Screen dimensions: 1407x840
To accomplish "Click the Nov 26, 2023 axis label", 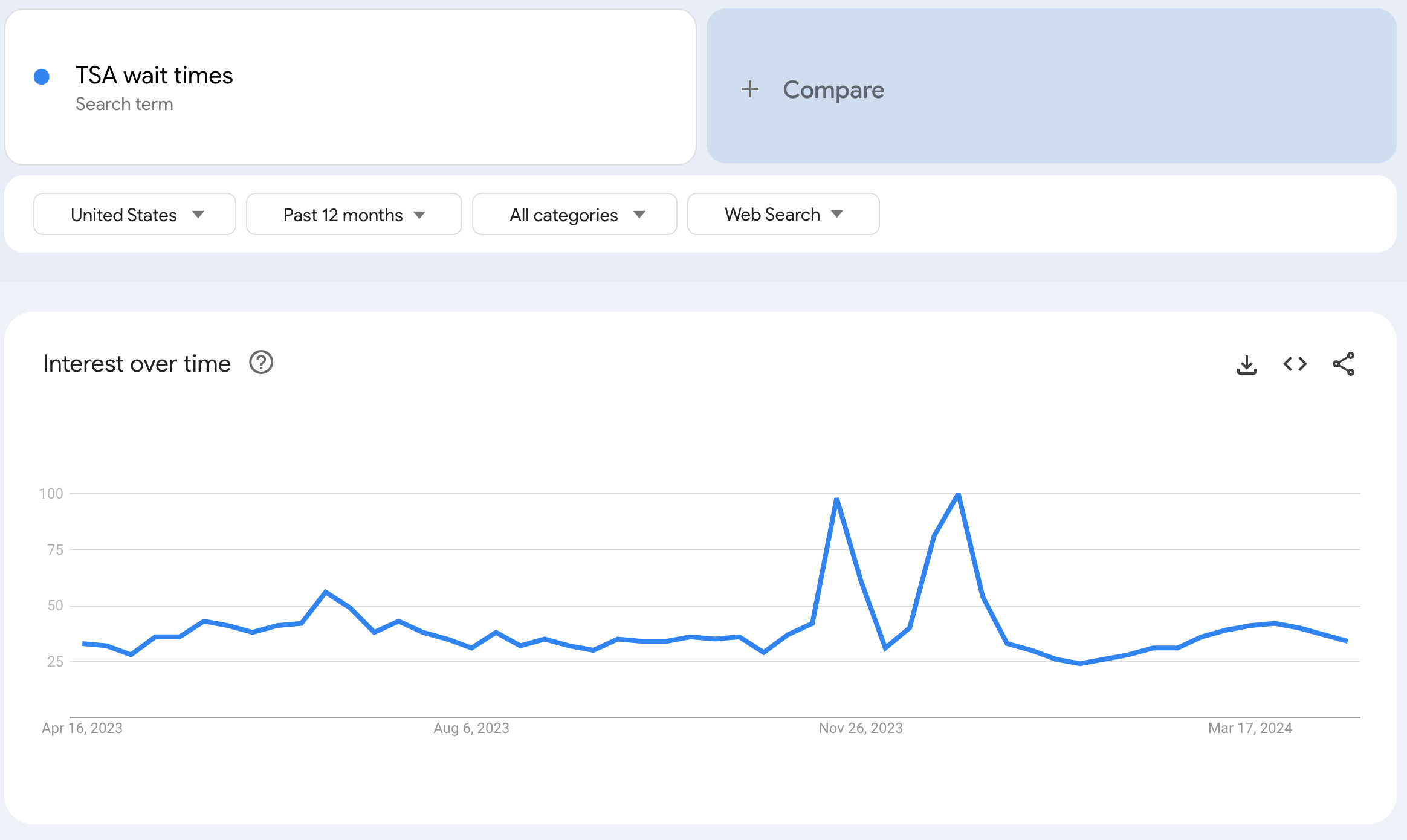I will (x=861, y=728).
